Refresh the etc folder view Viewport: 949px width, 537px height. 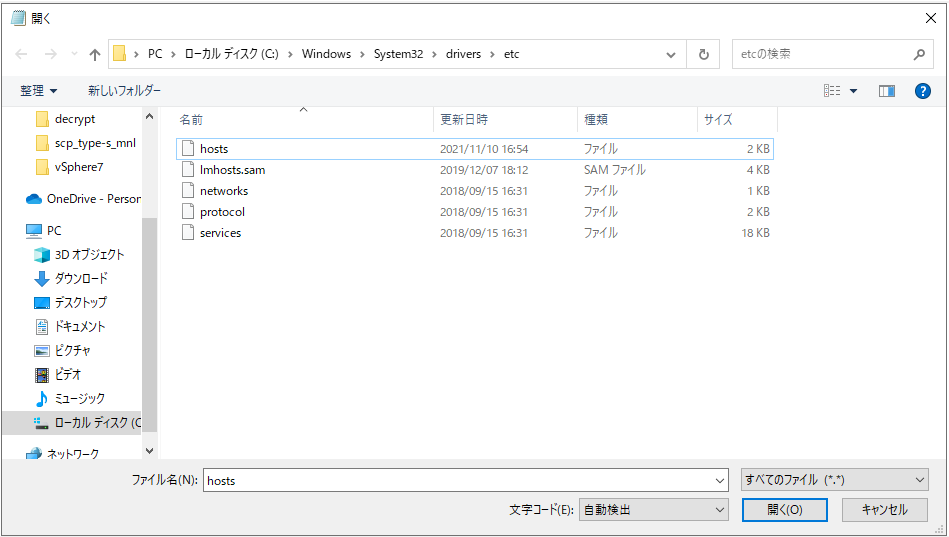(x=703, y=54)
